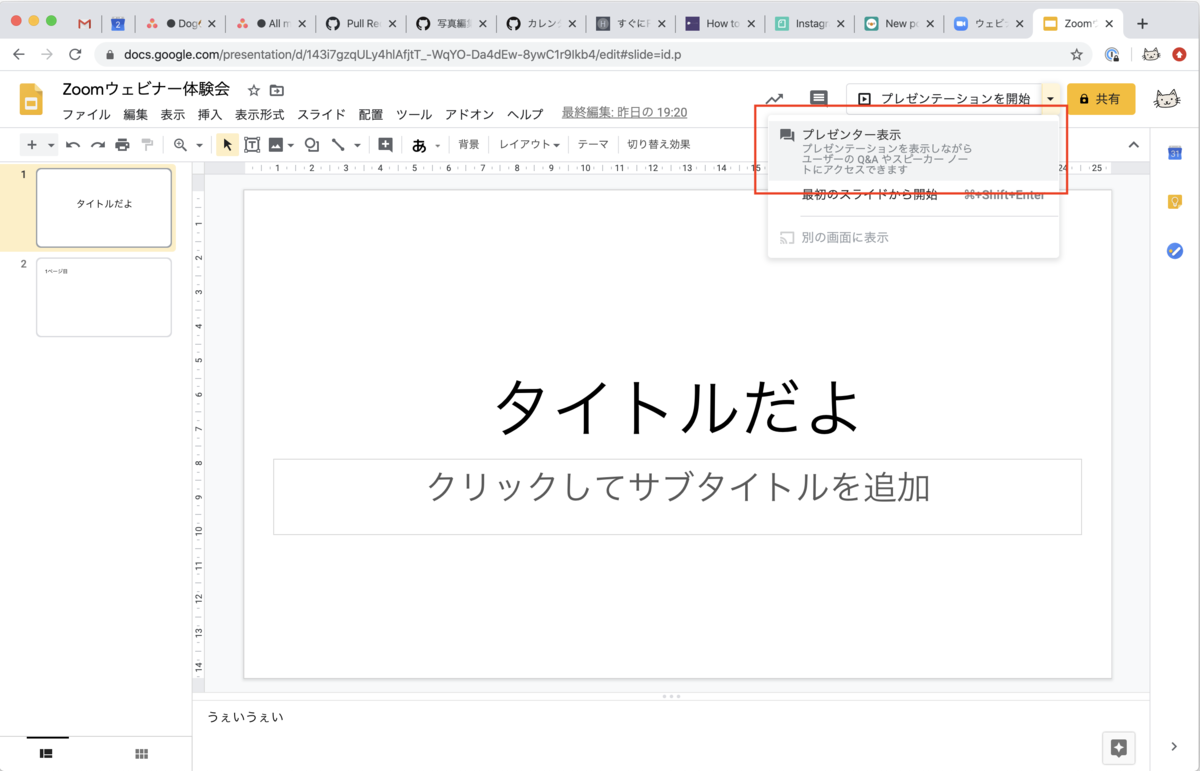Screen dimensions: 1200x771
Task: Open the レイアウト dropdown
Action: pos(529,145)
